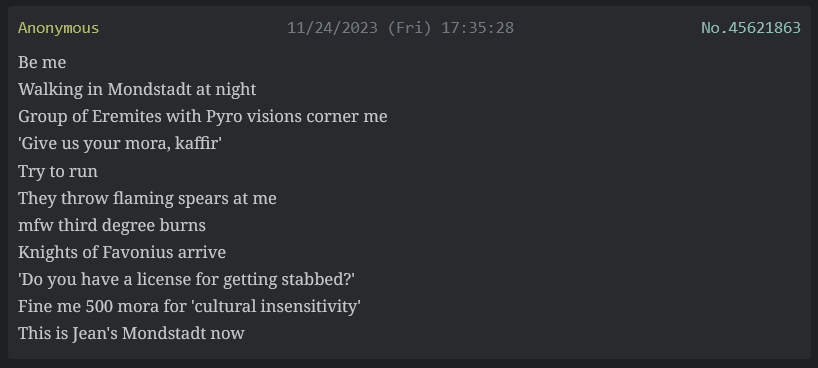818x368 pixels.
Task: Click the 'Fine me 500 mora' line
Action: pos(189,307)
